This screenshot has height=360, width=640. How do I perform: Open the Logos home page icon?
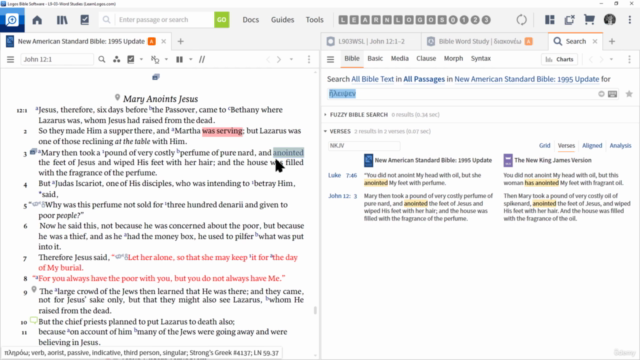click(37, 20)
